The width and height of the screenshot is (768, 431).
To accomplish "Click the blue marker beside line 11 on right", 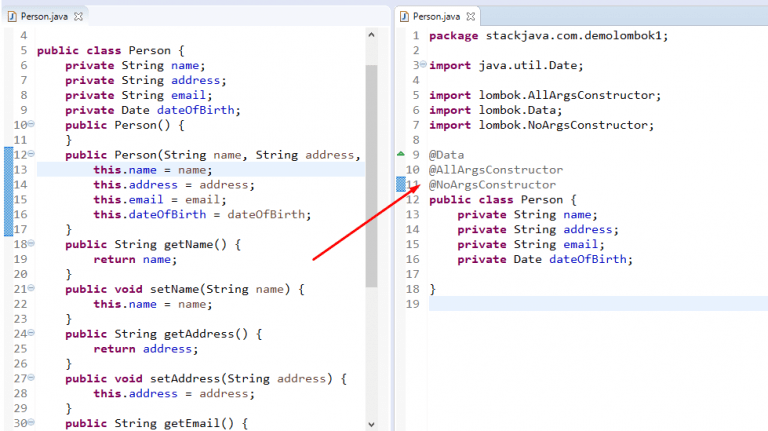I will 401,184.
